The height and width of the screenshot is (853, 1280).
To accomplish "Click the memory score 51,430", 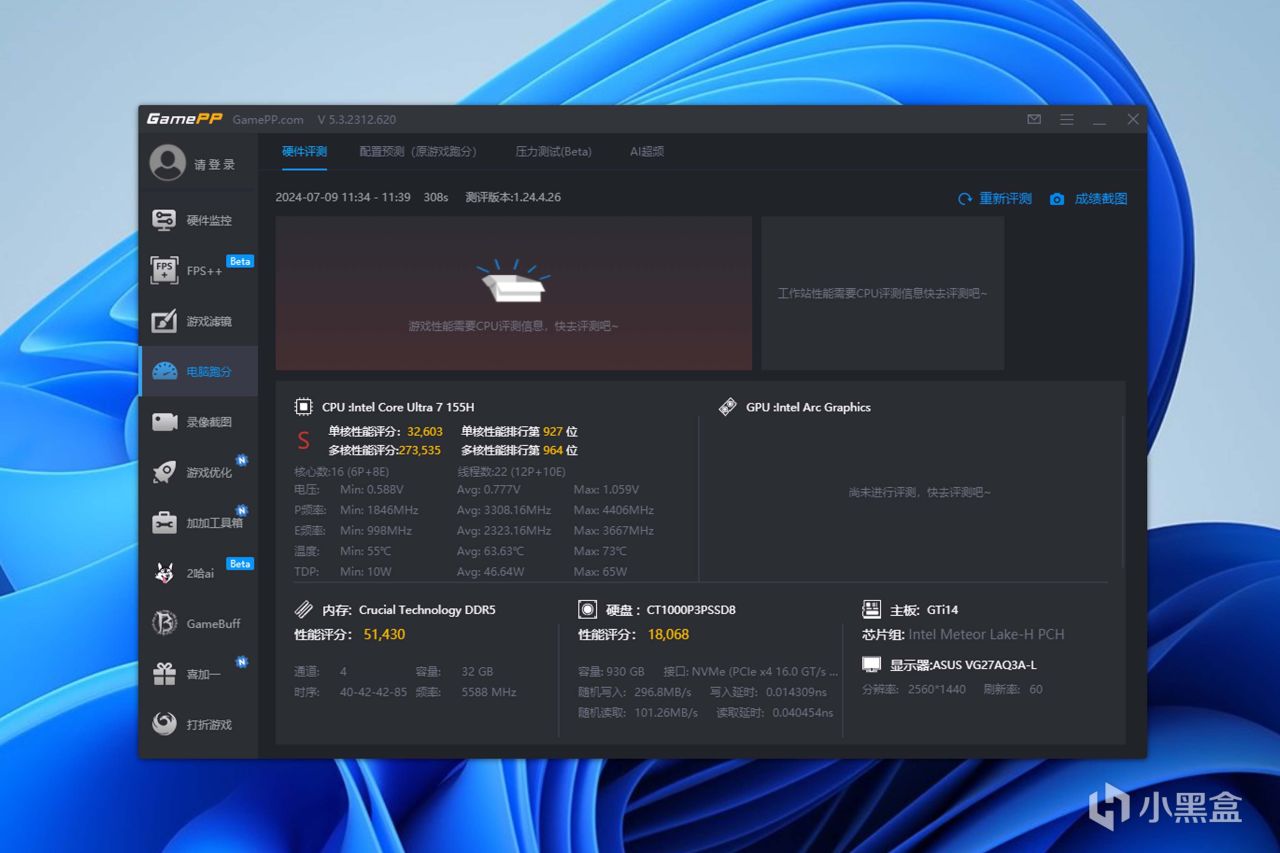I will (384, 634).
